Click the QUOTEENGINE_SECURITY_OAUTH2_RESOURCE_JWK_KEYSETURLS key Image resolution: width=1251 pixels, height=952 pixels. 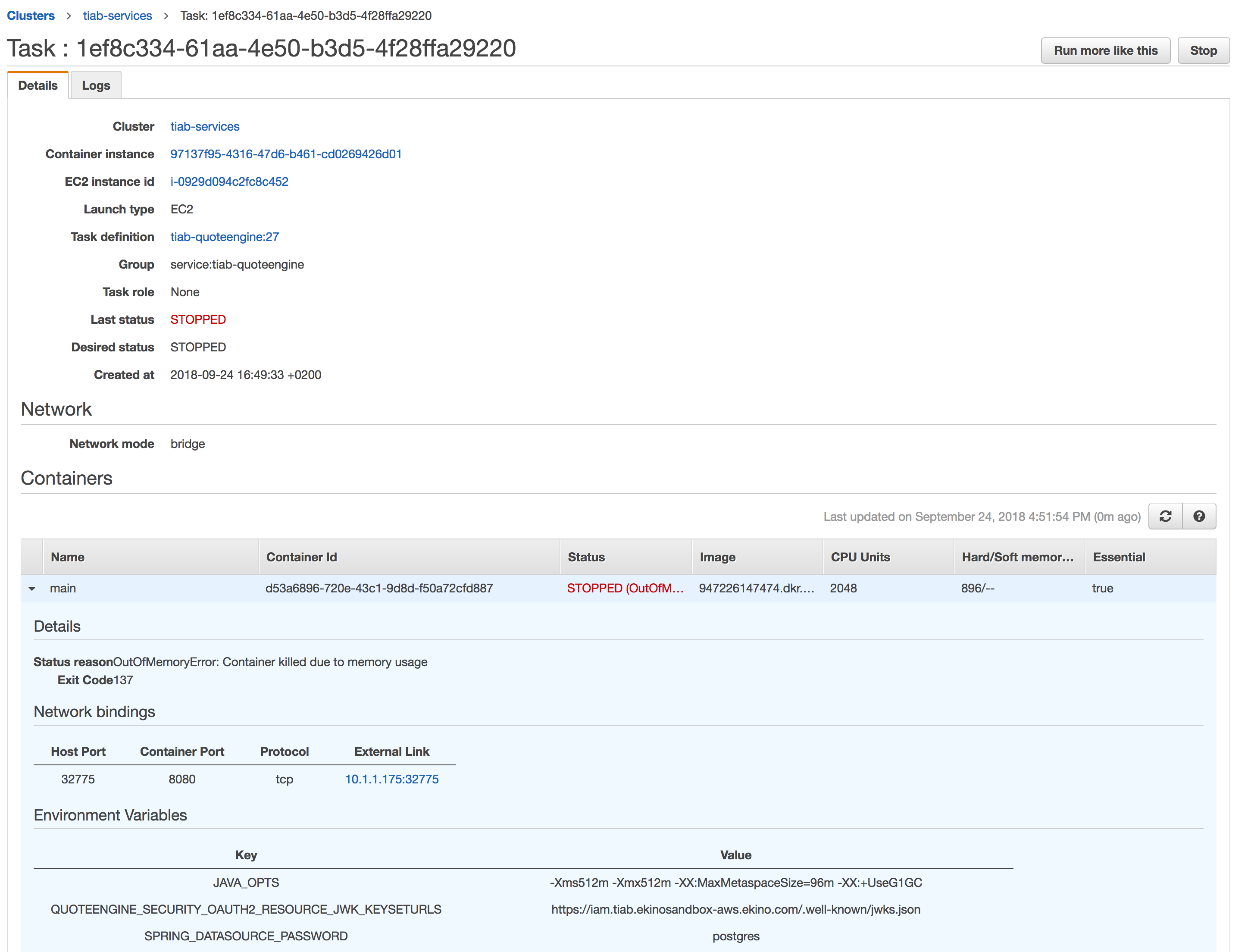tap(246, 909)
